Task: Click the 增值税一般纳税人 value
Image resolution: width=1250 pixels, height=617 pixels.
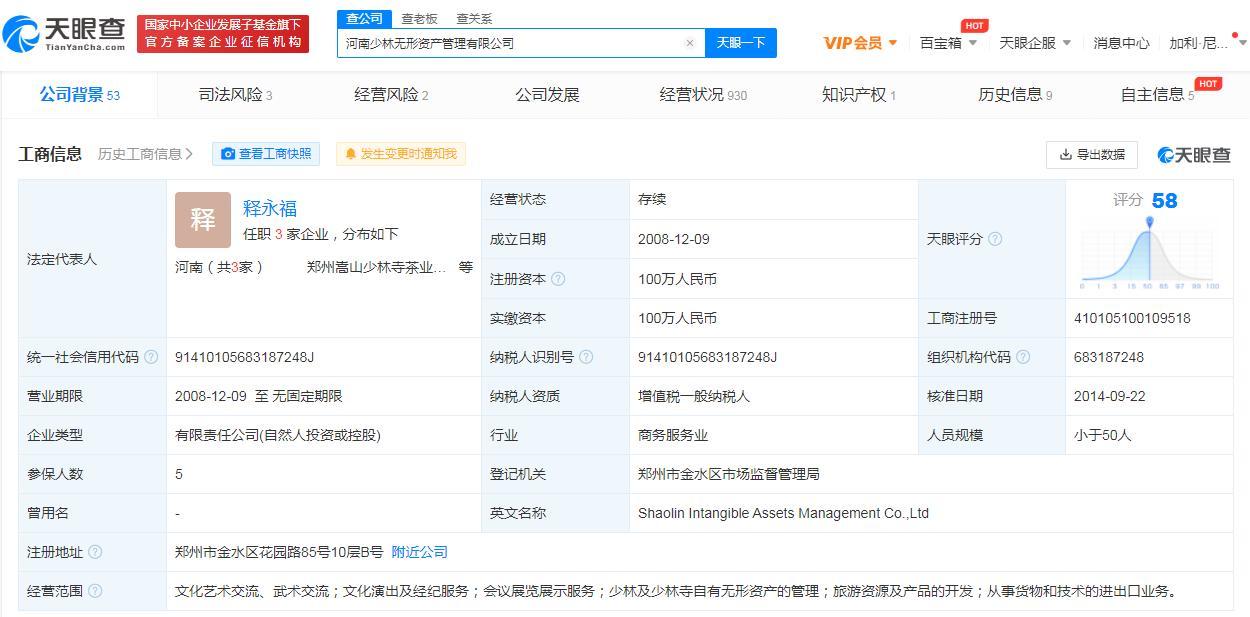Action: (x=694, y=396)
